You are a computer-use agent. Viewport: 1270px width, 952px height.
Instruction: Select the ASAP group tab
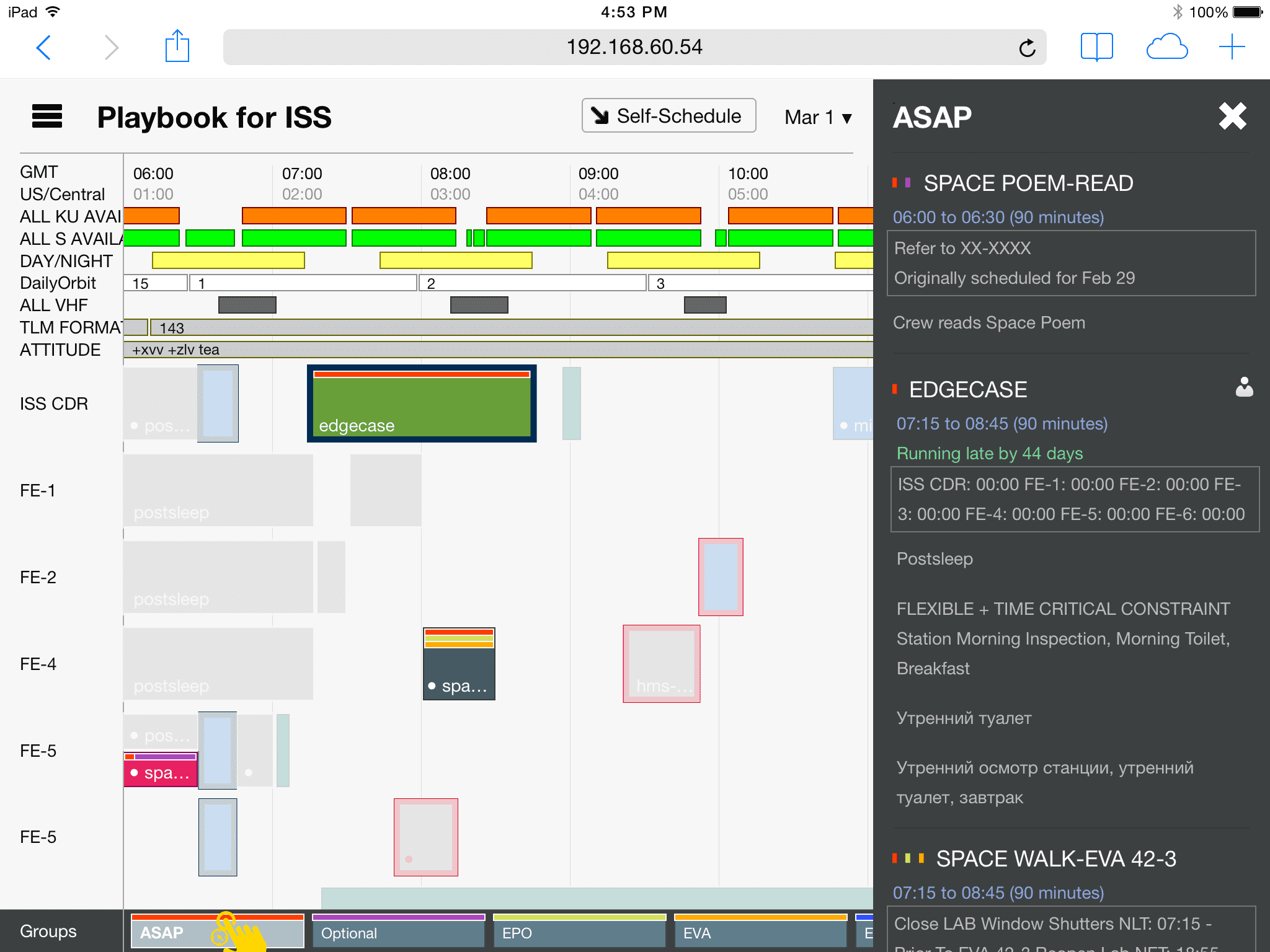(217, 931)
